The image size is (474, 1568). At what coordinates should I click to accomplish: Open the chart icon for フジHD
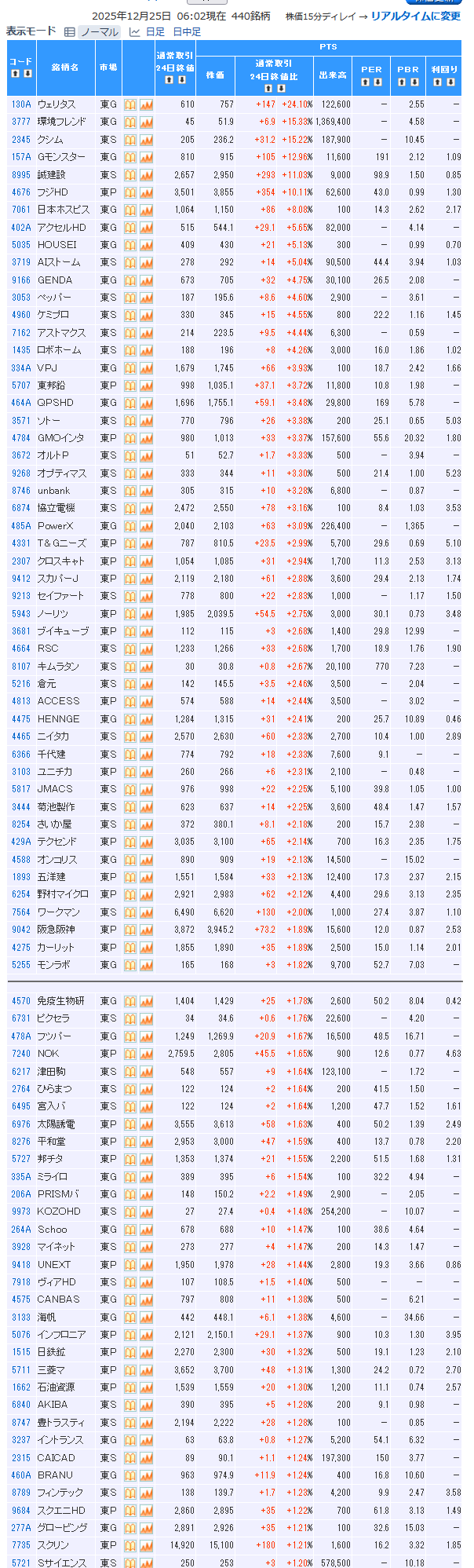click(146, 192)
